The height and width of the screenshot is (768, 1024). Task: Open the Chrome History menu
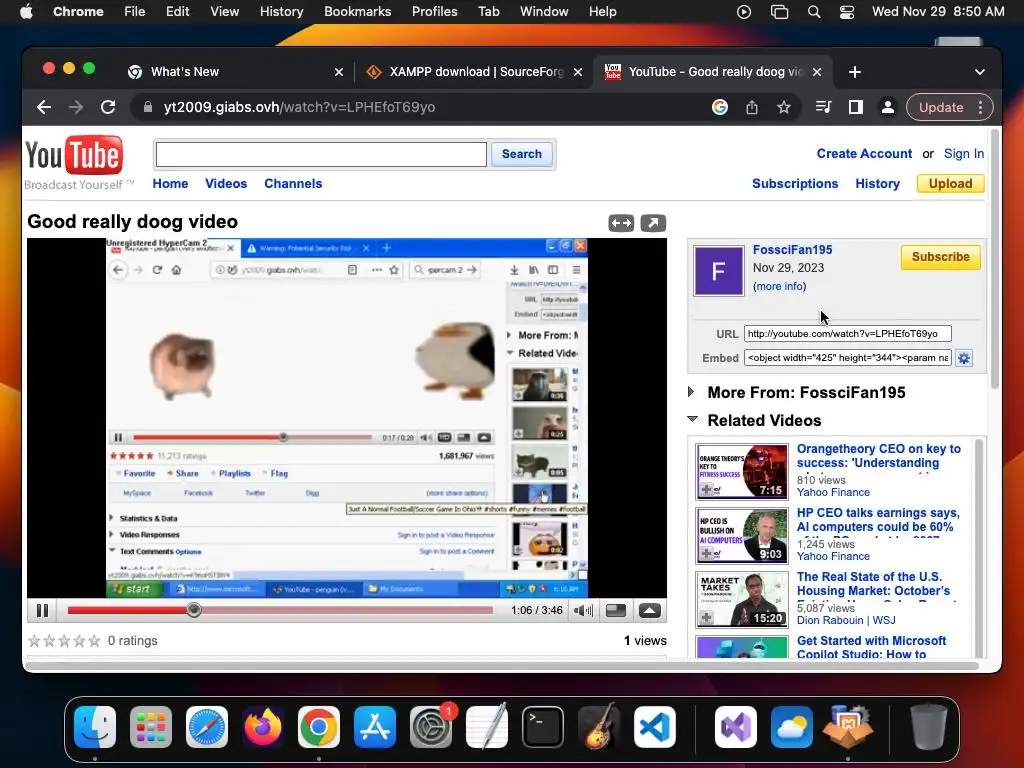pyautogui.click(x=281, y=12)
